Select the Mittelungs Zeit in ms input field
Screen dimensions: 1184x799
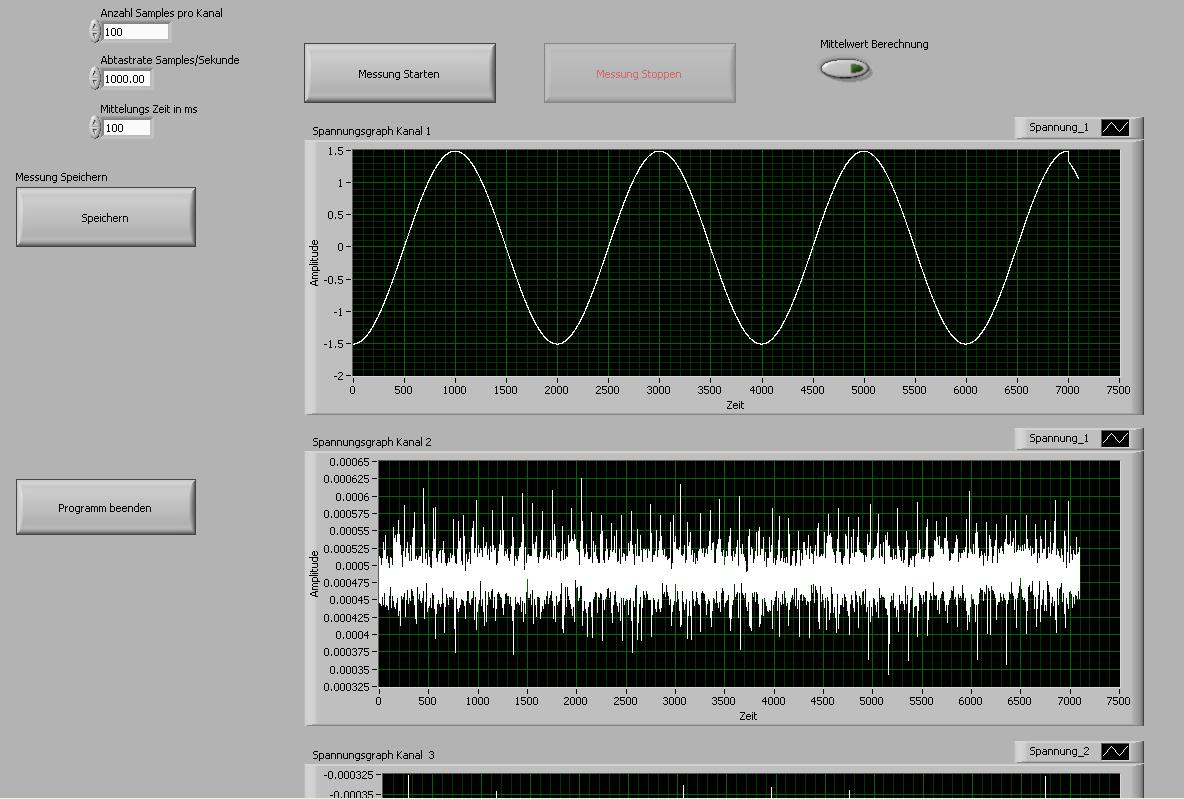127,128
